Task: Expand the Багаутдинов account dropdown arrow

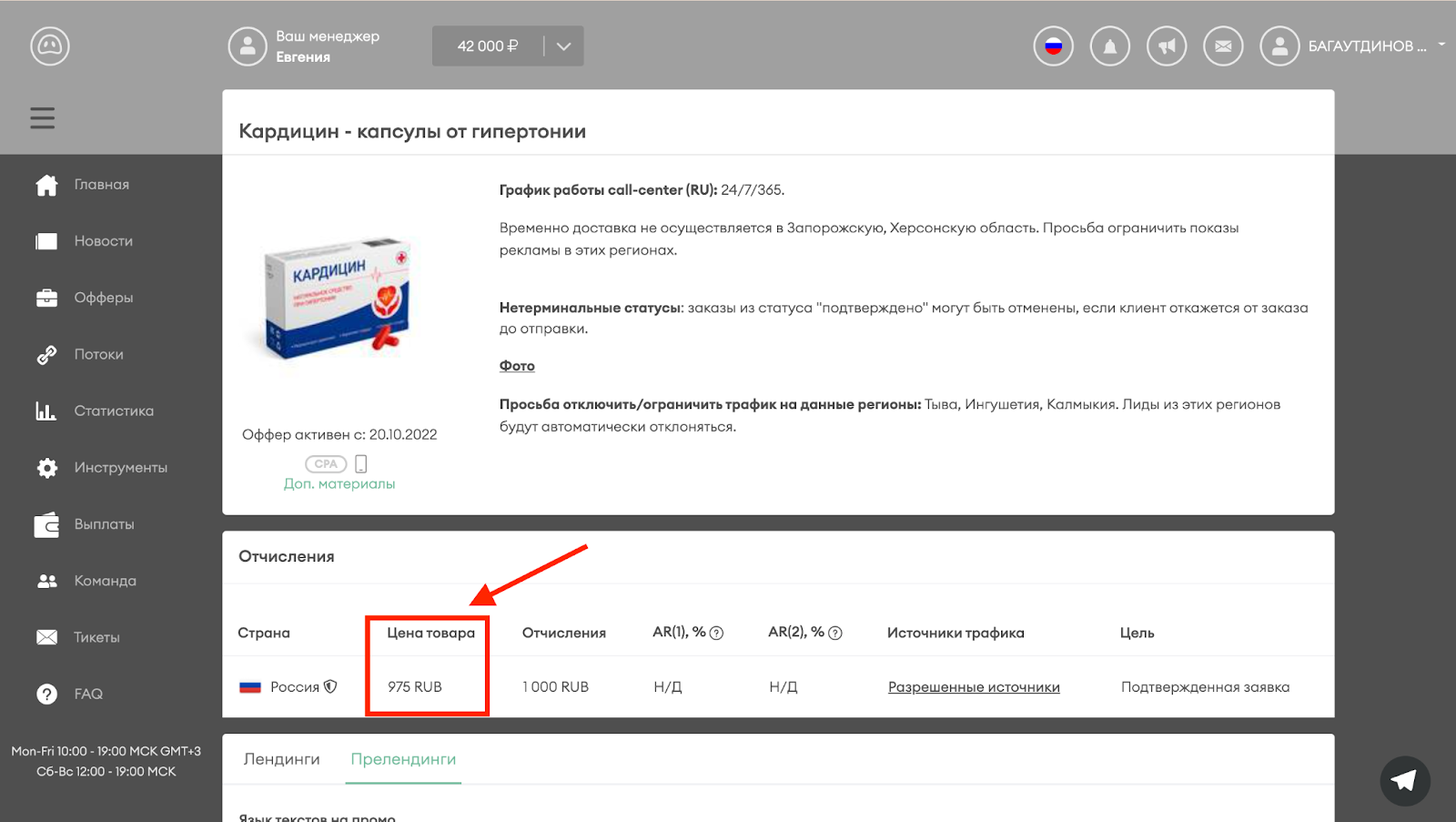Action: coord(1441,44)
